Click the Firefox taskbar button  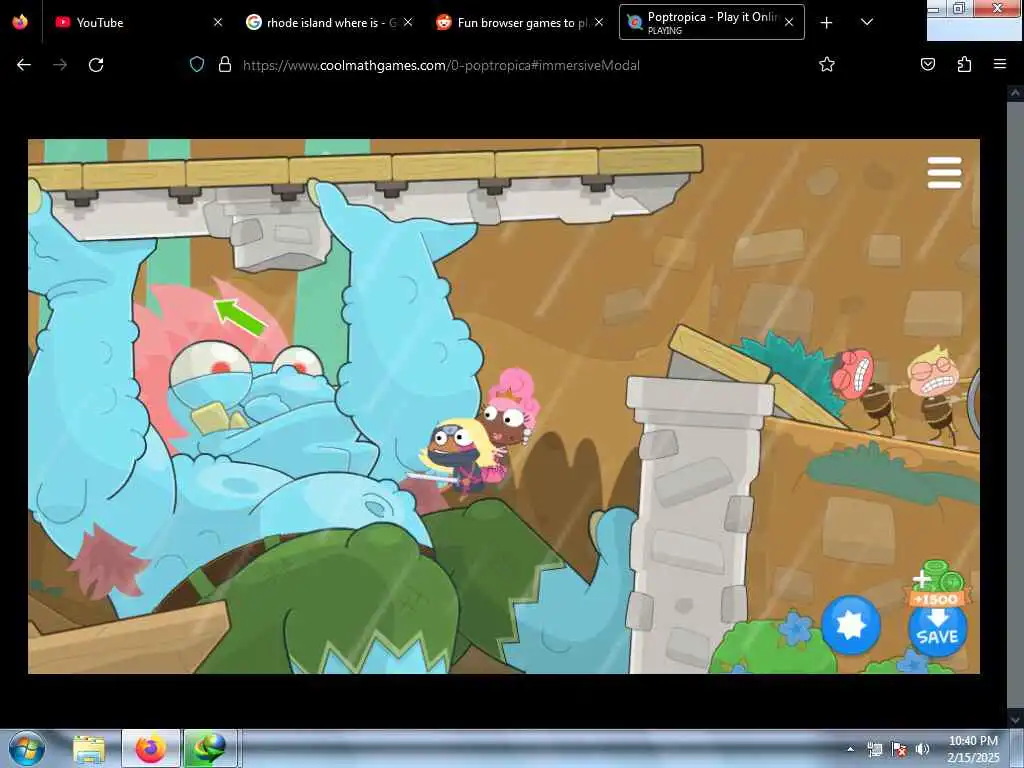tap(150, 748)
